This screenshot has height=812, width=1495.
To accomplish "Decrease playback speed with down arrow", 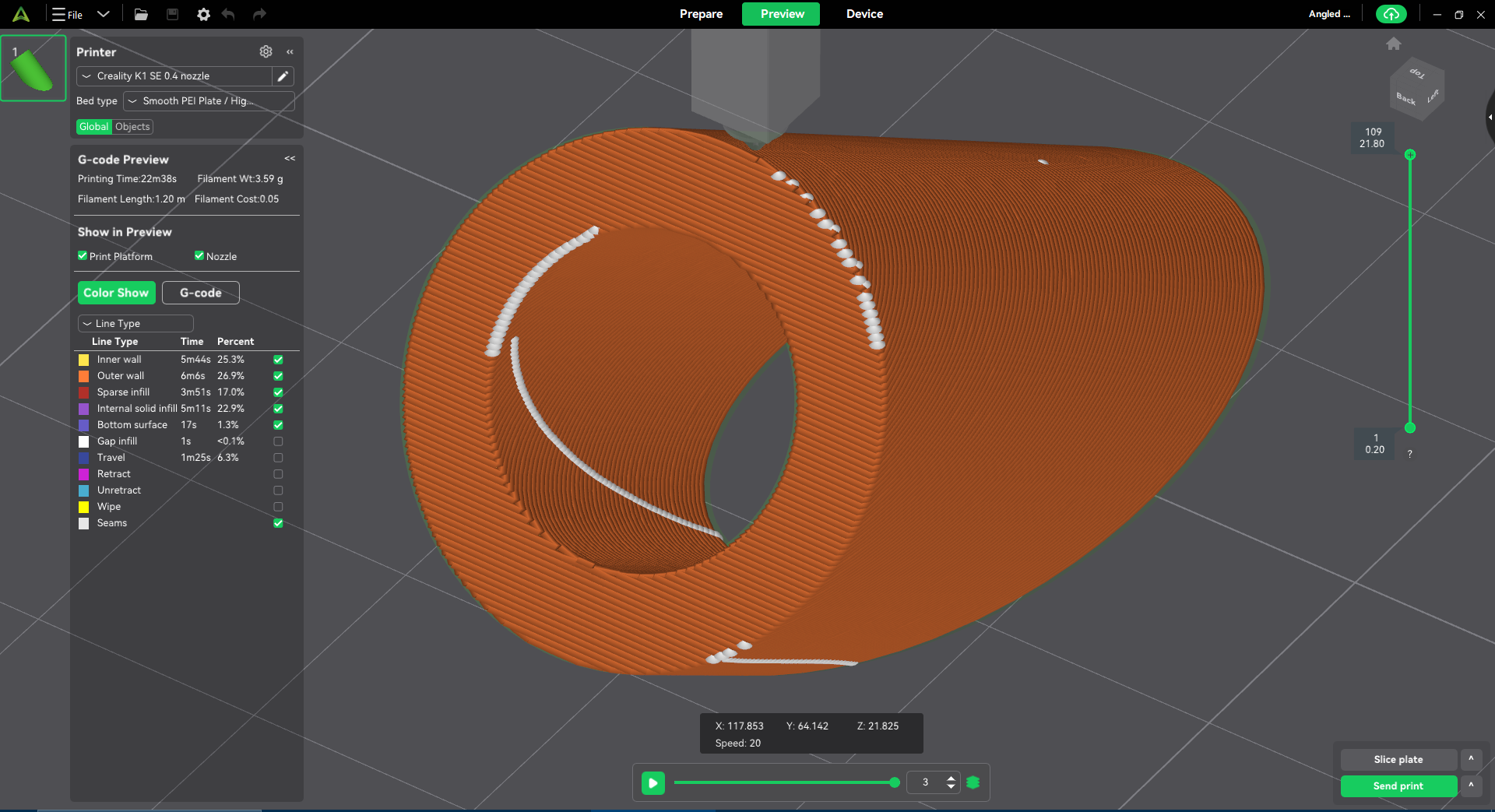I will pos(951,787).
